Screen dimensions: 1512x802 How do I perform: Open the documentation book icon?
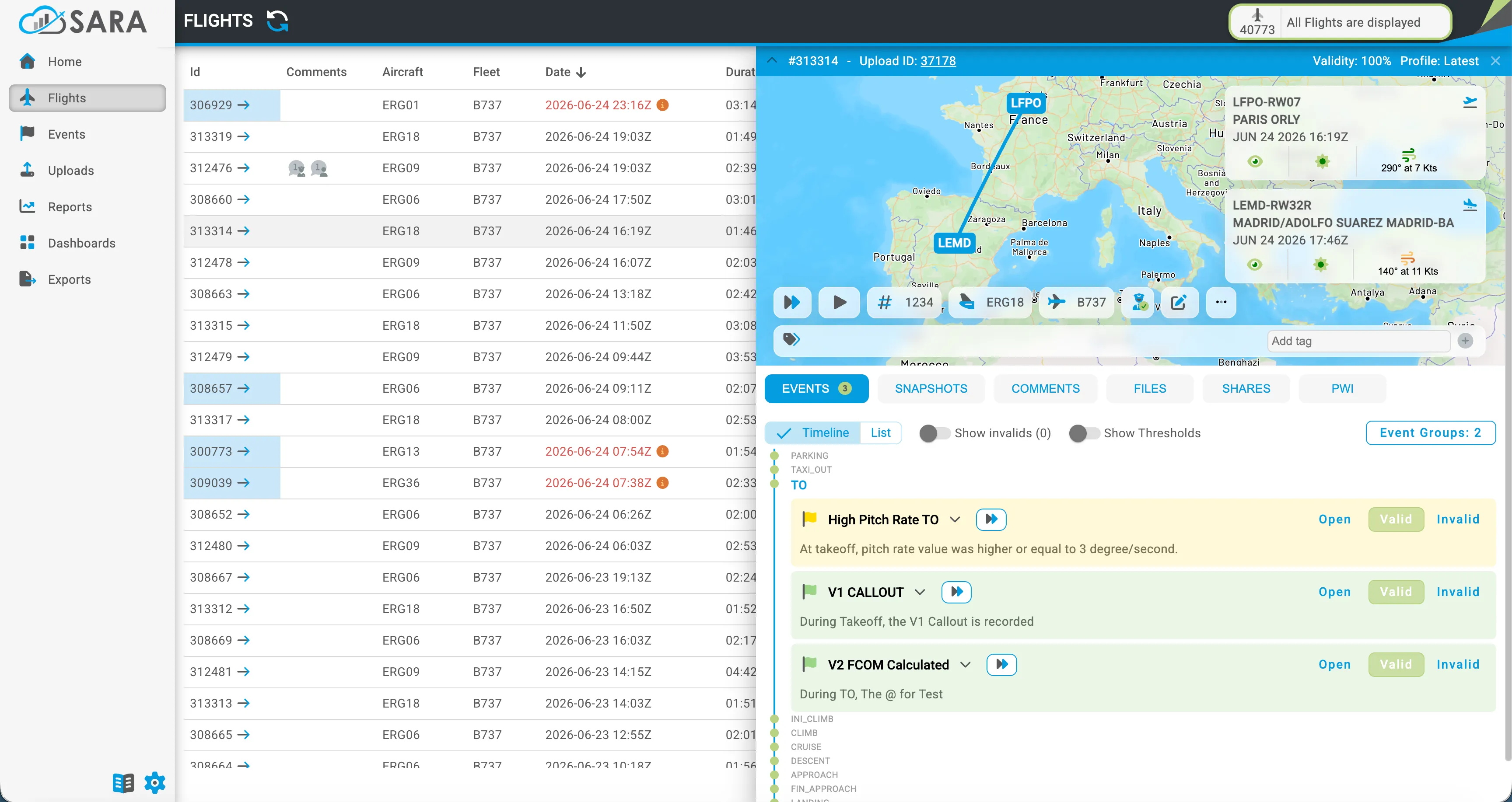click(122, 783)
